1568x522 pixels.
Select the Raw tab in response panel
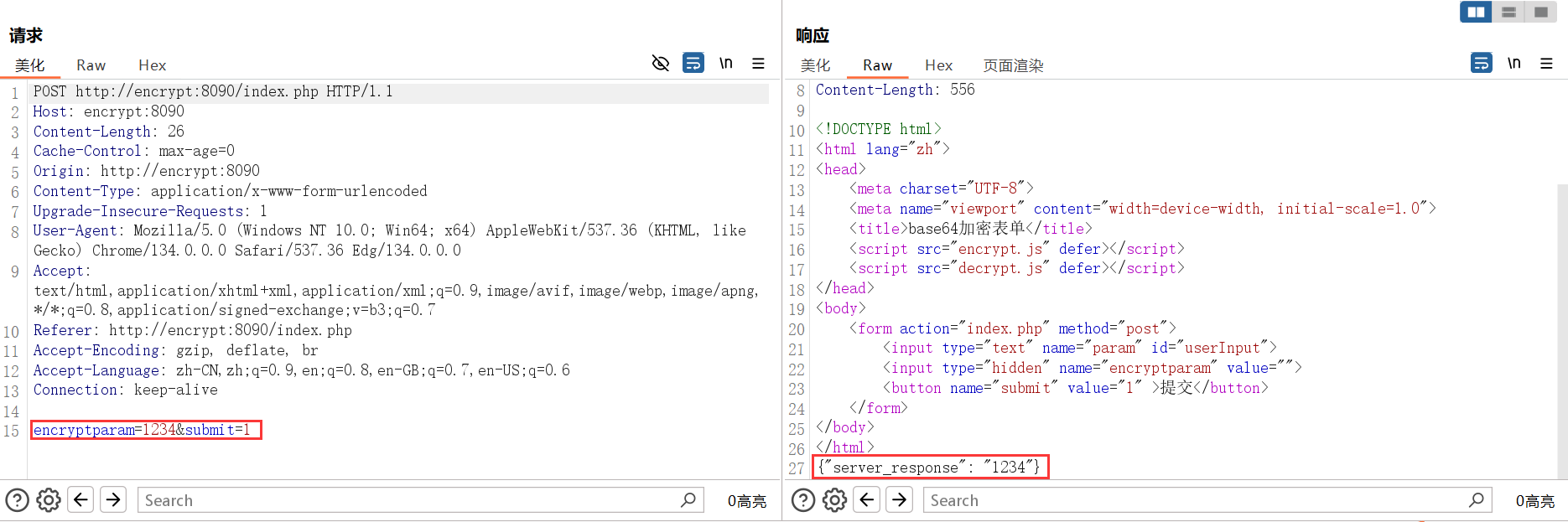pyautogui.click(x=877, y=65)
